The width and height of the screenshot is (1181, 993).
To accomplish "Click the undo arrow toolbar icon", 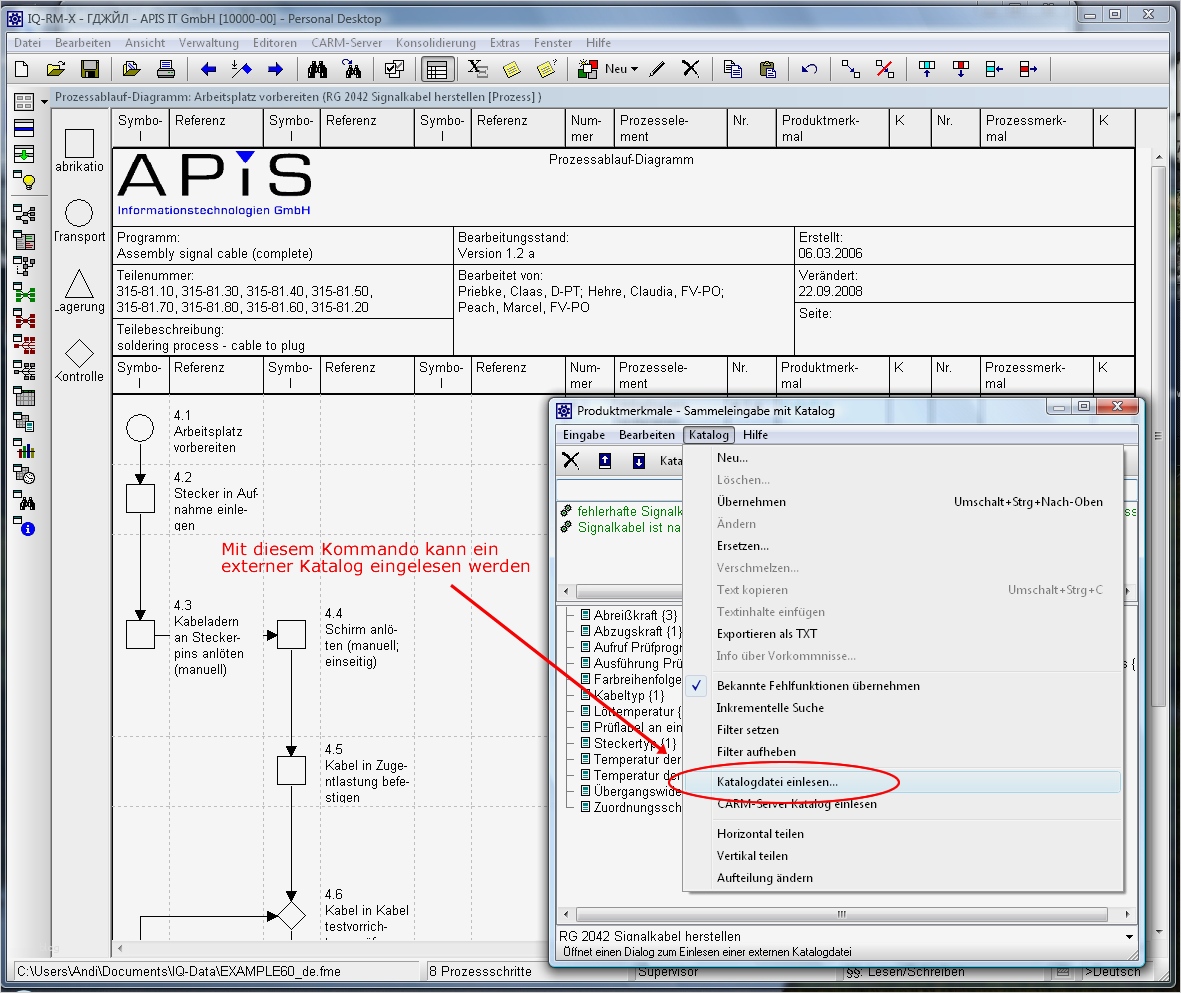I will (810, 69).
